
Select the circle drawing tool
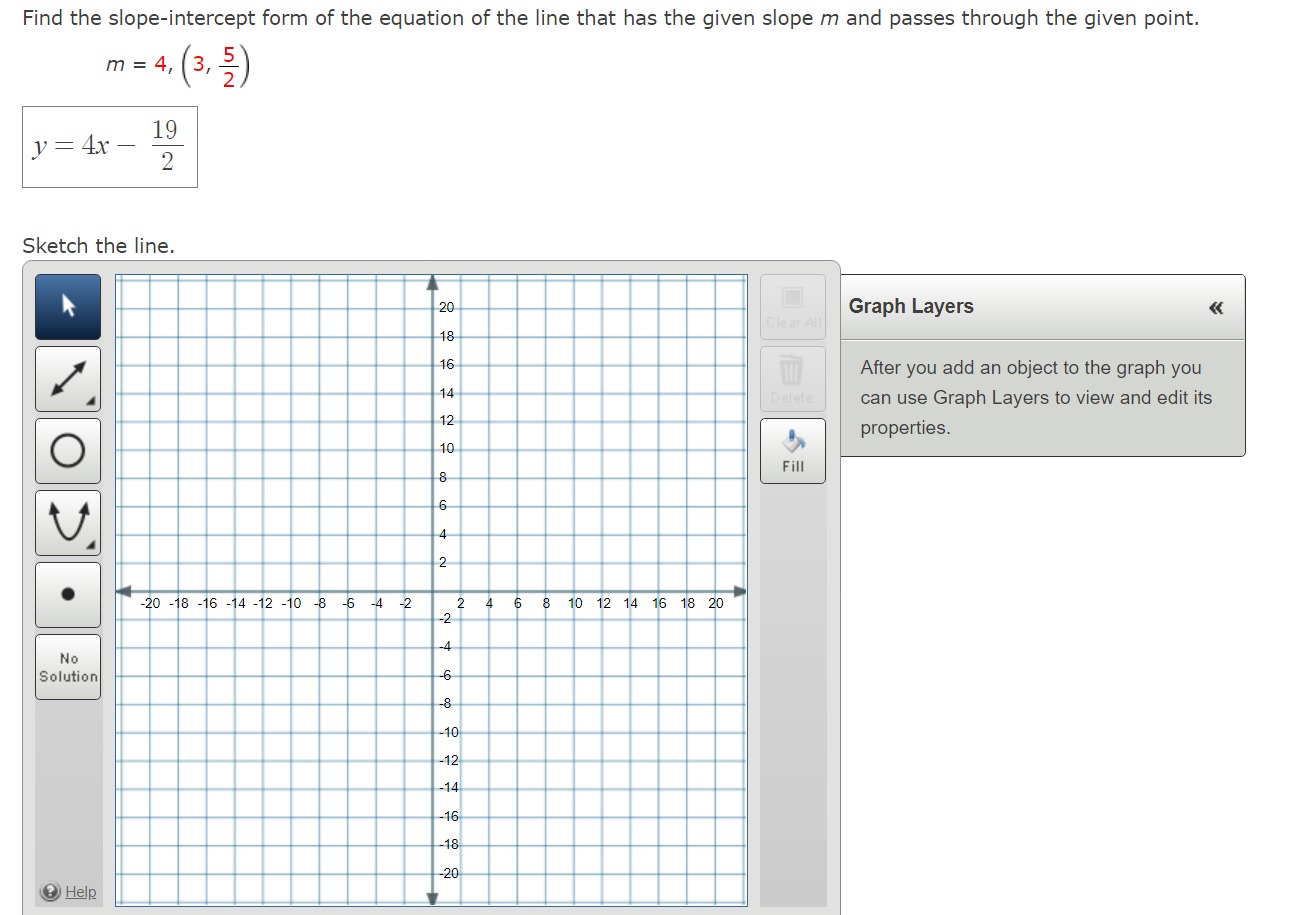[67, 451]
